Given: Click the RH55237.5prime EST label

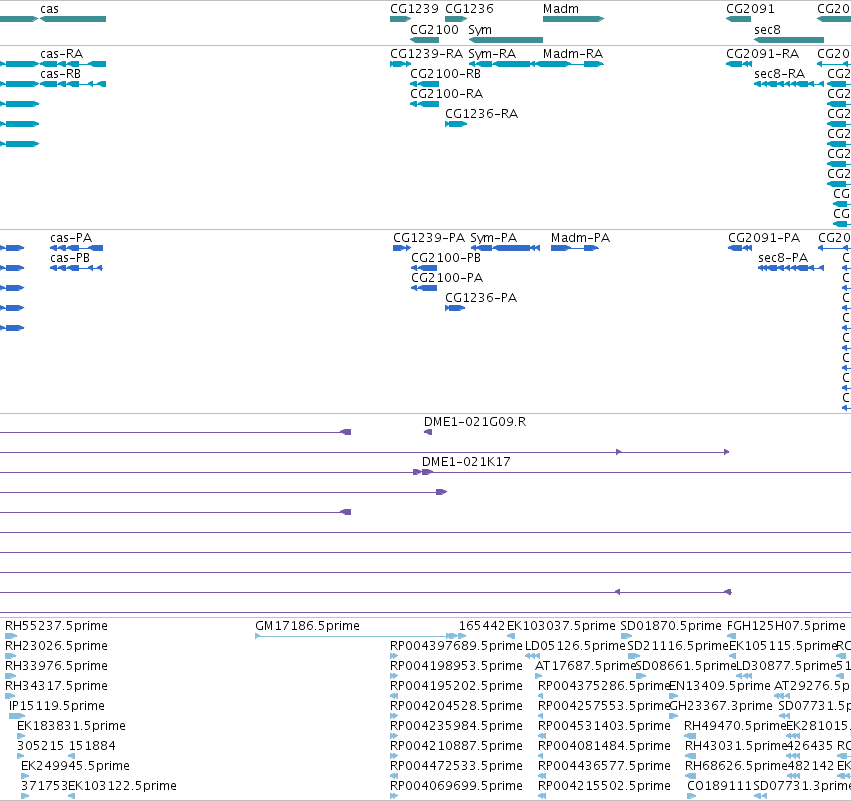Looking at the screenshot, I should point(56,626).
